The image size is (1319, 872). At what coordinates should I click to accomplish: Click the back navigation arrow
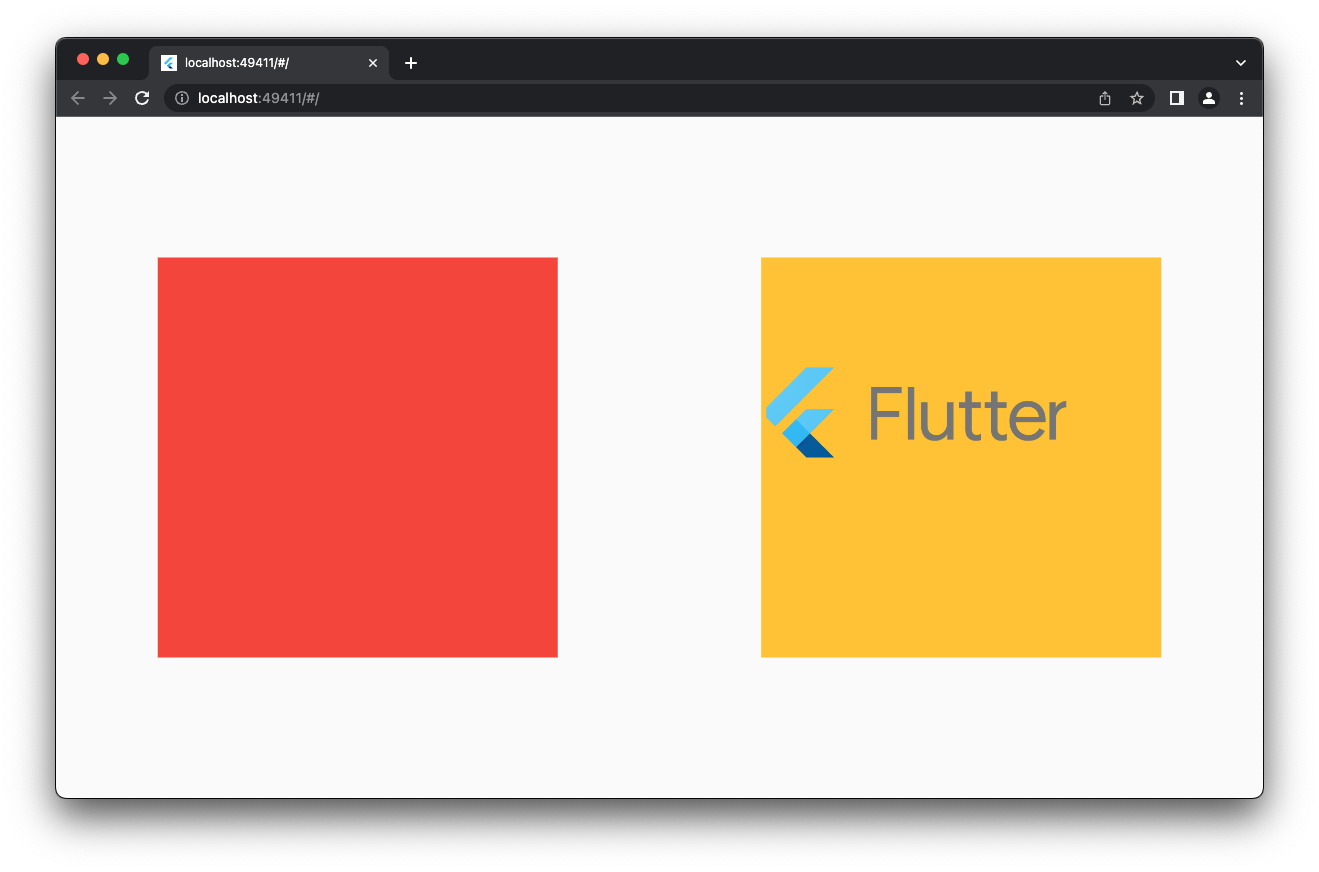tap(77, 98)
